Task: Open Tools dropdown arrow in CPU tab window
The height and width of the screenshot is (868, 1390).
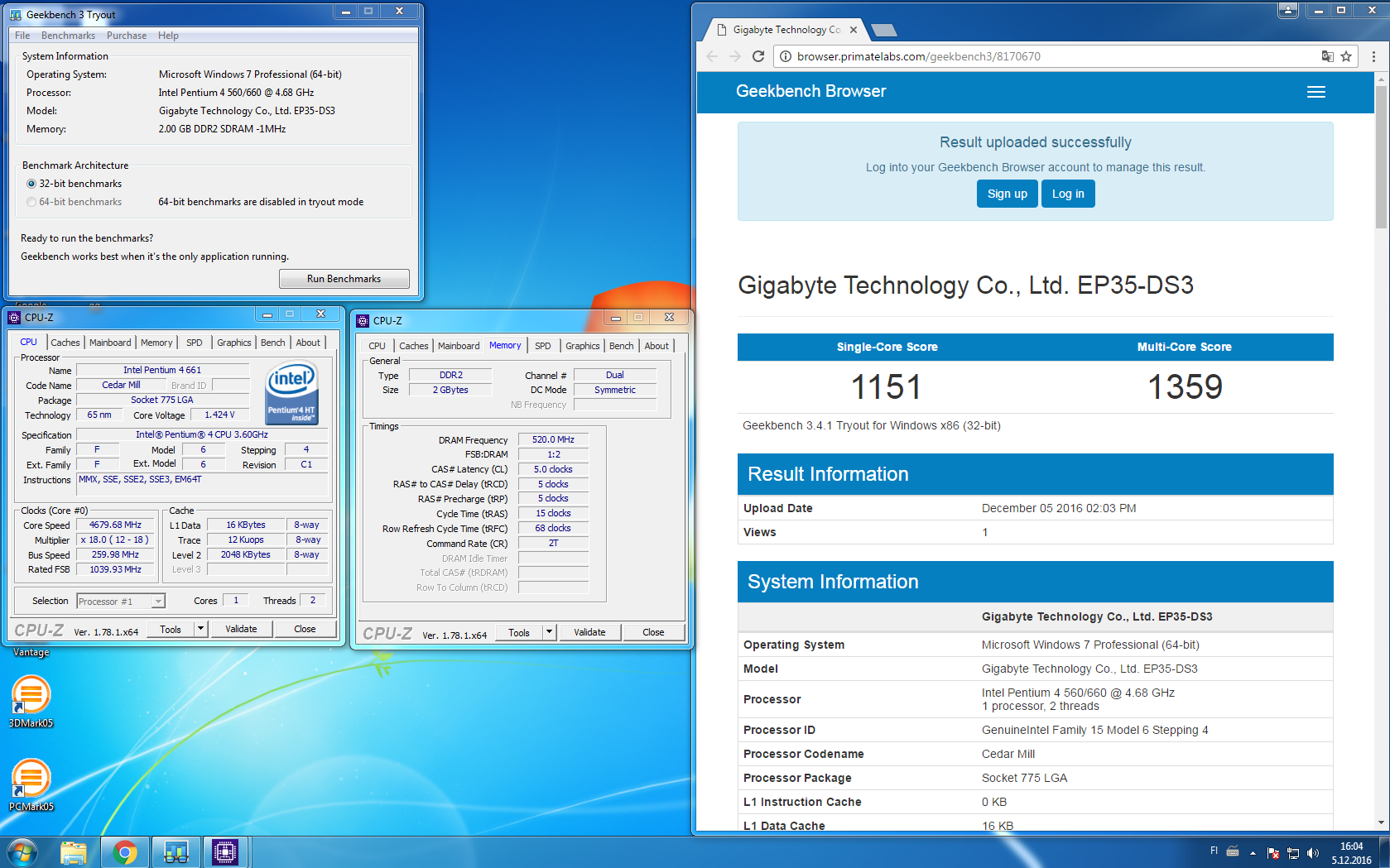Action: pos(200,629)
